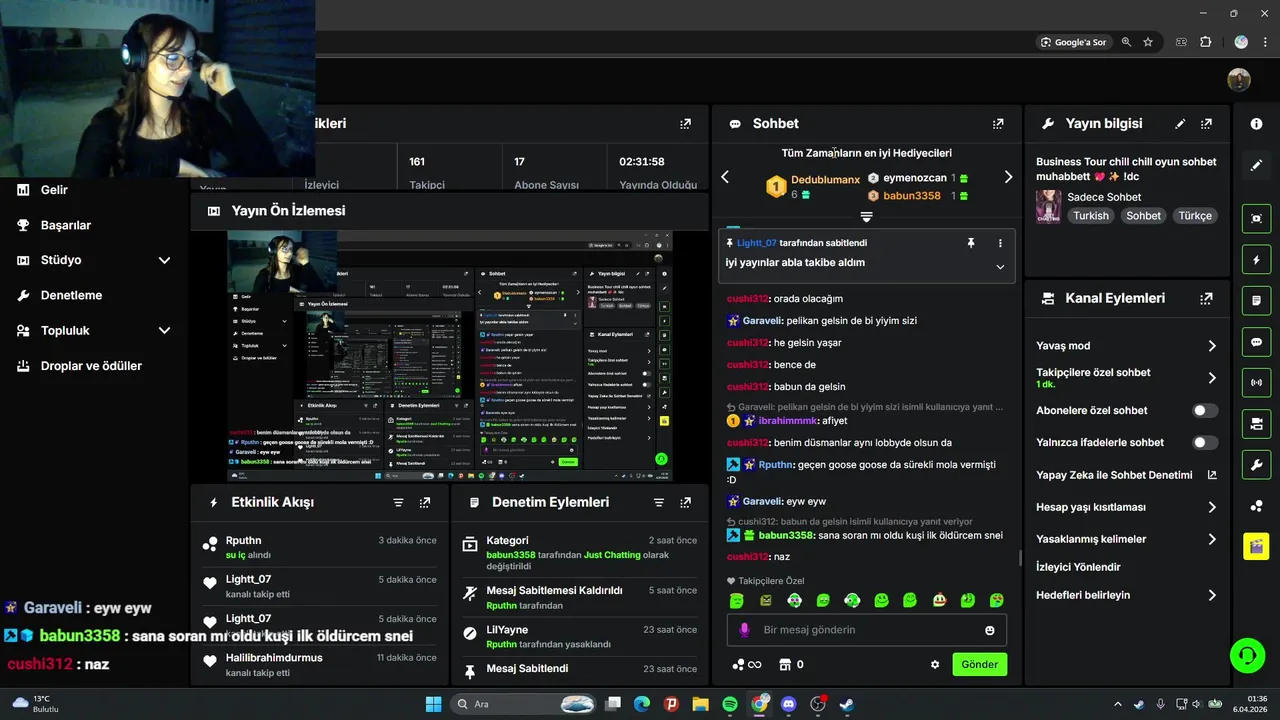1280x720 pixels.
Task: Click the chat bubble quick action icon
Action: coord(1256,342)
